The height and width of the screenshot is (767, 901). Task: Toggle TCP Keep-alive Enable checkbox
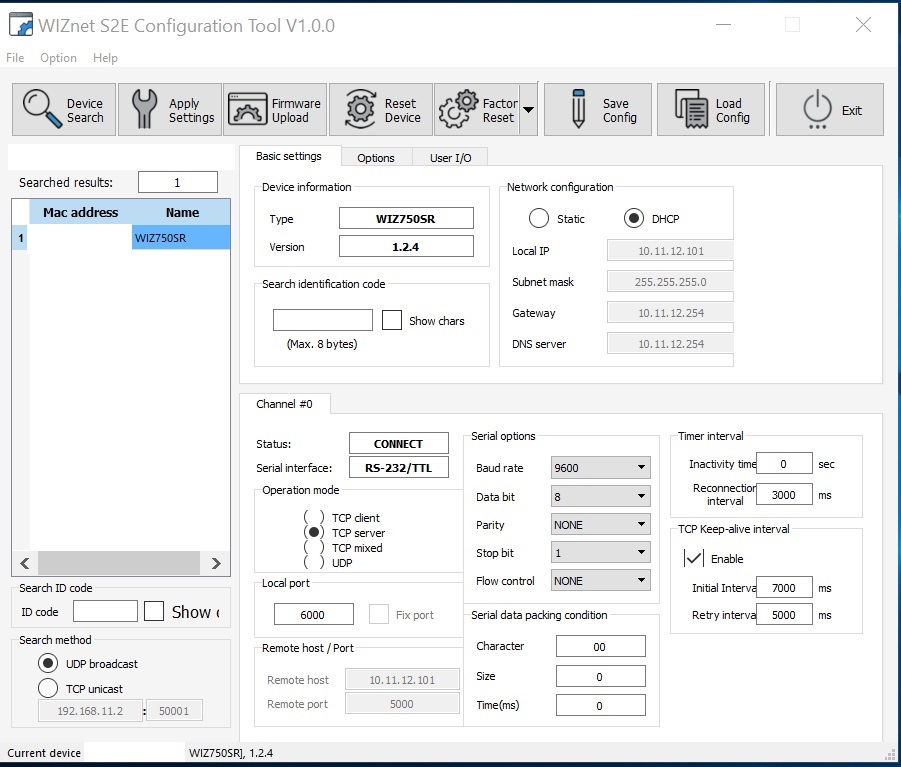pyautogui.click(x=694, y=558)
